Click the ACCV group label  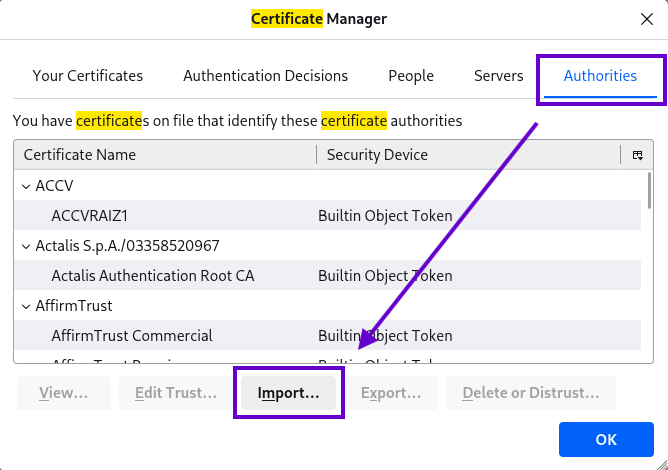click(x=55, y=186)
